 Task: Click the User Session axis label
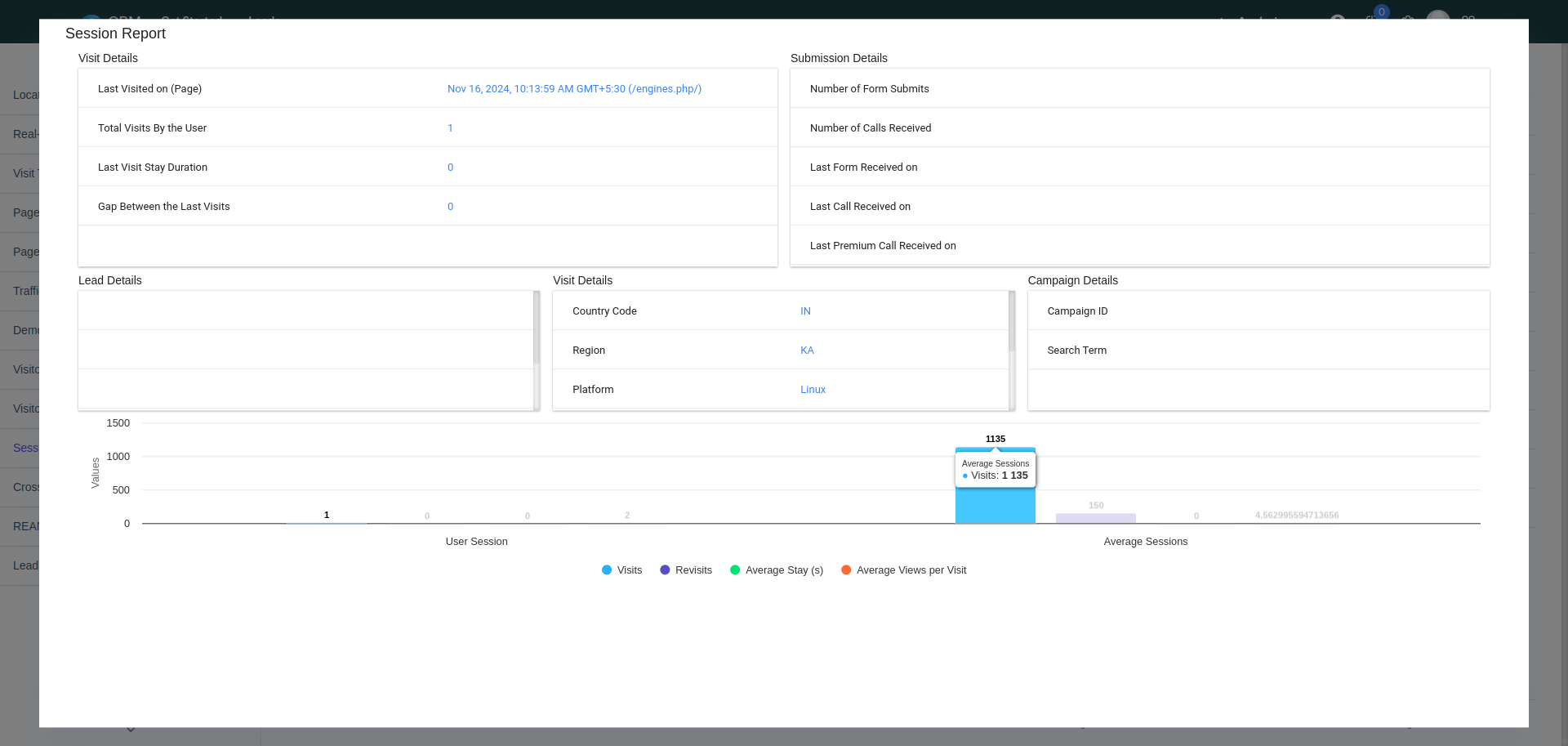[x=477, y=542]
